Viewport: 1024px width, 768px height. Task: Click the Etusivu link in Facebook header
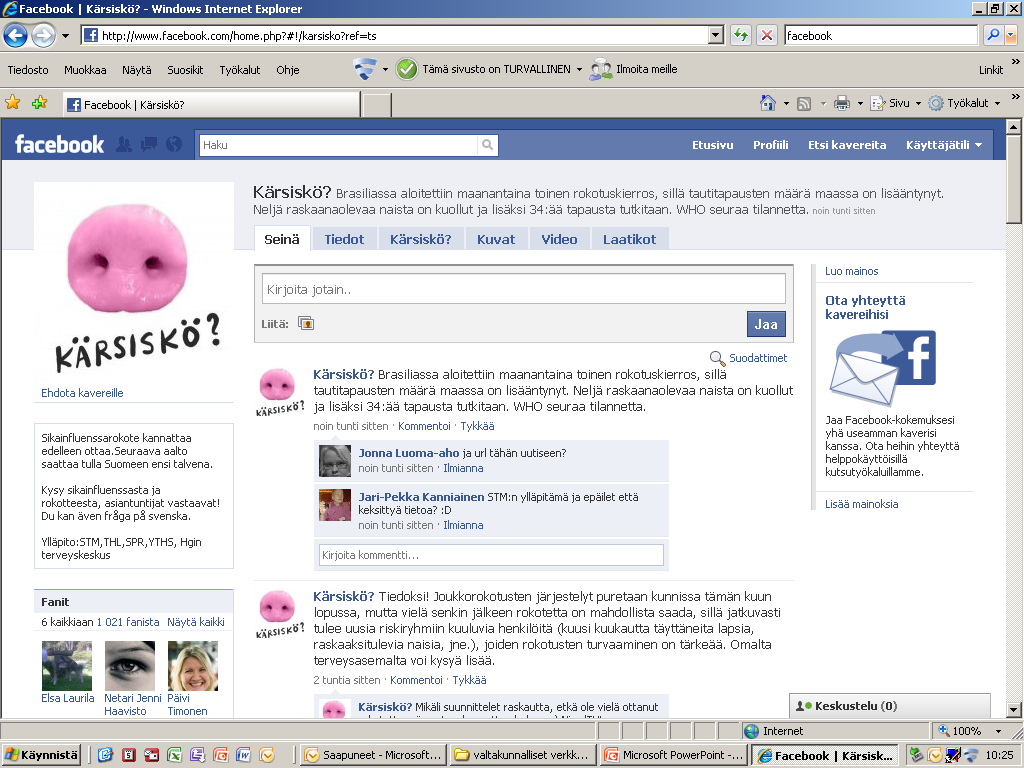[x=712, y=145]
